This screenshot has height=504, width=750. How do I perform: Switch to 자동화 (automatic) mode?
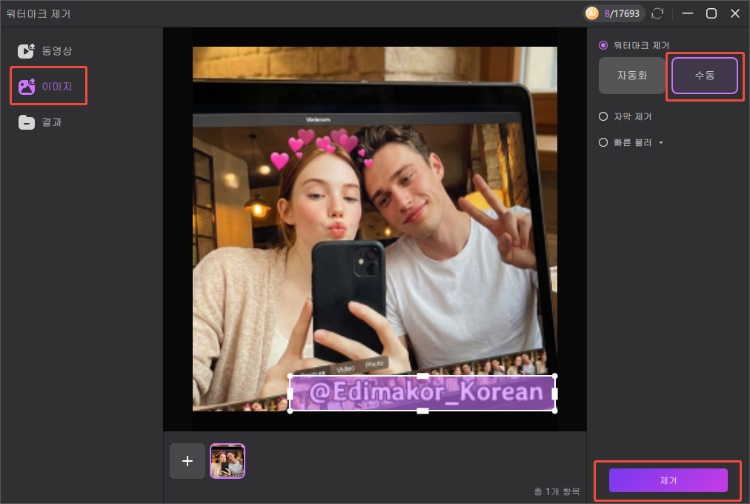click(x=631, y=76)
